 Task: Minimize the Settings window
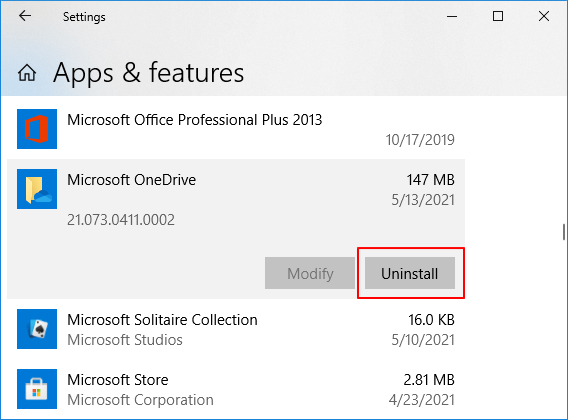(x=452, y=16)
